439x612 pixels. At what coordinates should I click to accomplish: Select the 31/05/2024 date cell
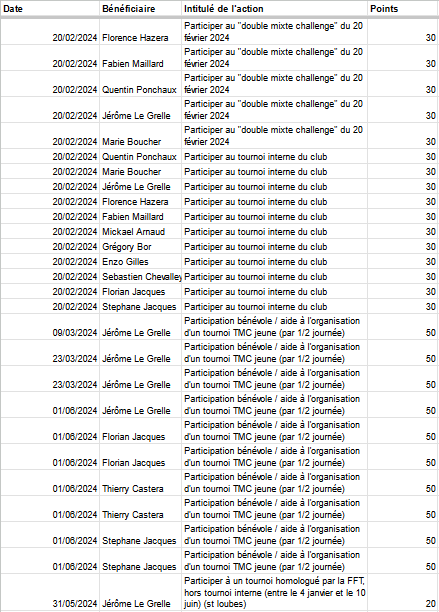50,592
